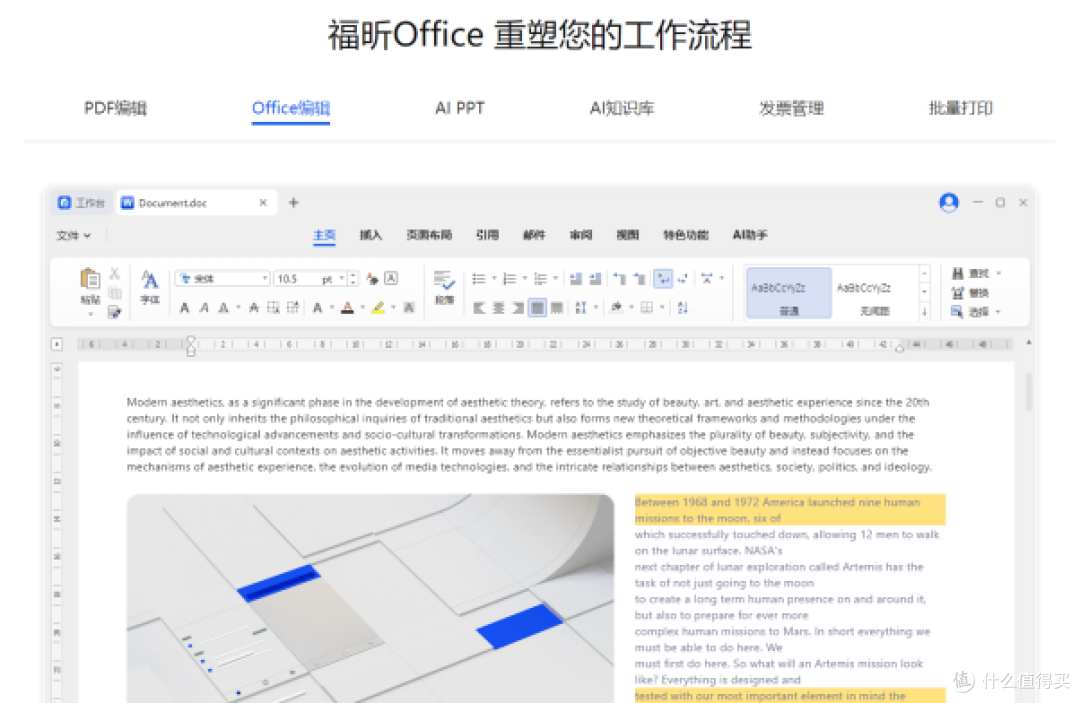Click the first-line indent ruler marker
Image resolution: width=1080 pixels, height=703 pixels.
pos(191,339)
